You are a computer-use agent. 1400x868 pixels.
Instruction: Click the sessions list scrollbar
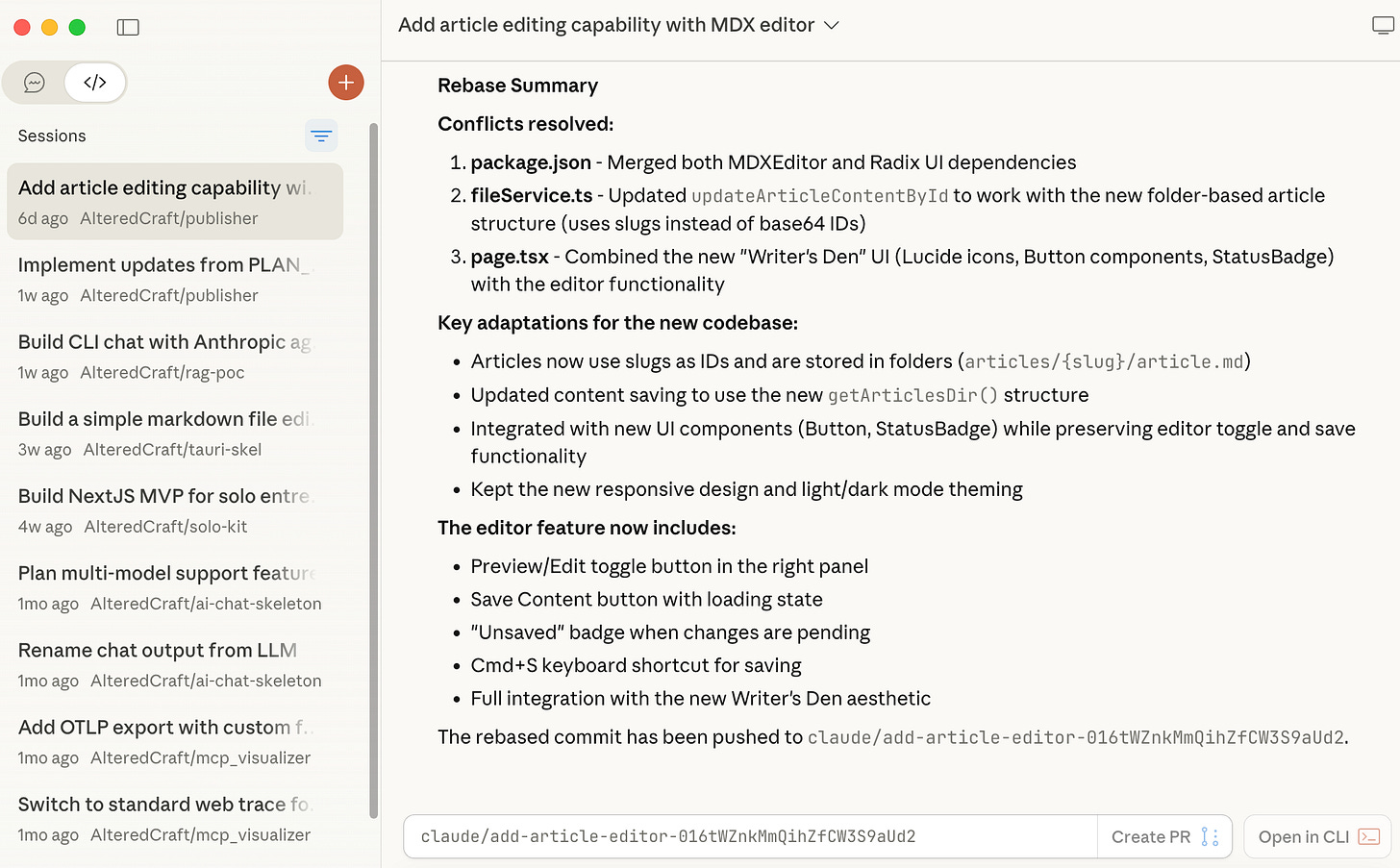pos(374,471)
